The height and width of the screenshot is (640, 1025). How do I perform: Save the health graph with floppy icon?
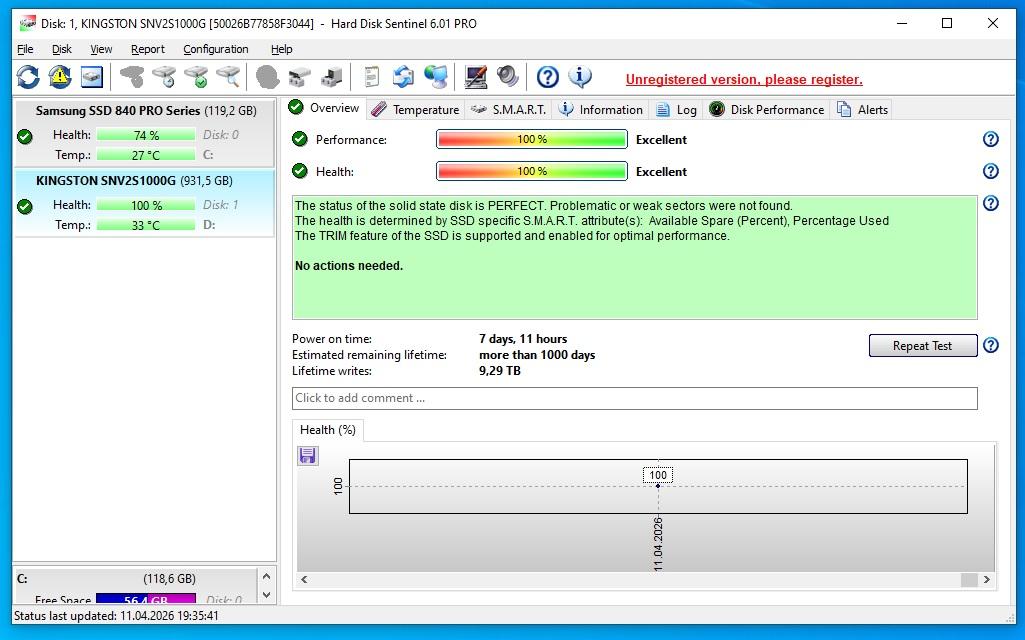click(308, 456)
